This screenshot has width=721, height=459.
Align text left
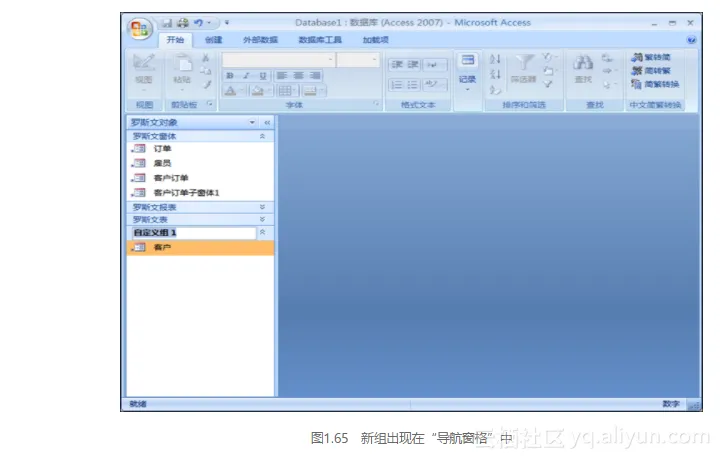[282, 75]
